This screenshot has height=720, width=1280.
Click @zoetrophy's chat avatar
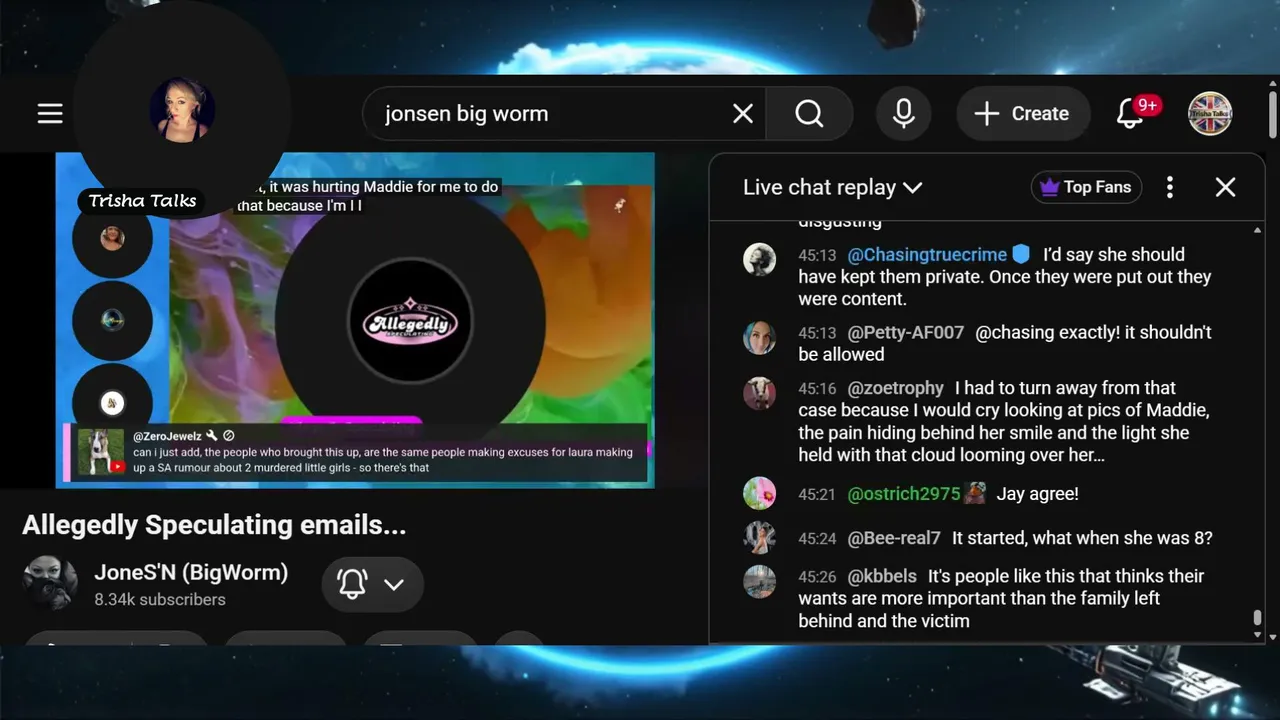pyautogui.click(x=760, y=393)
